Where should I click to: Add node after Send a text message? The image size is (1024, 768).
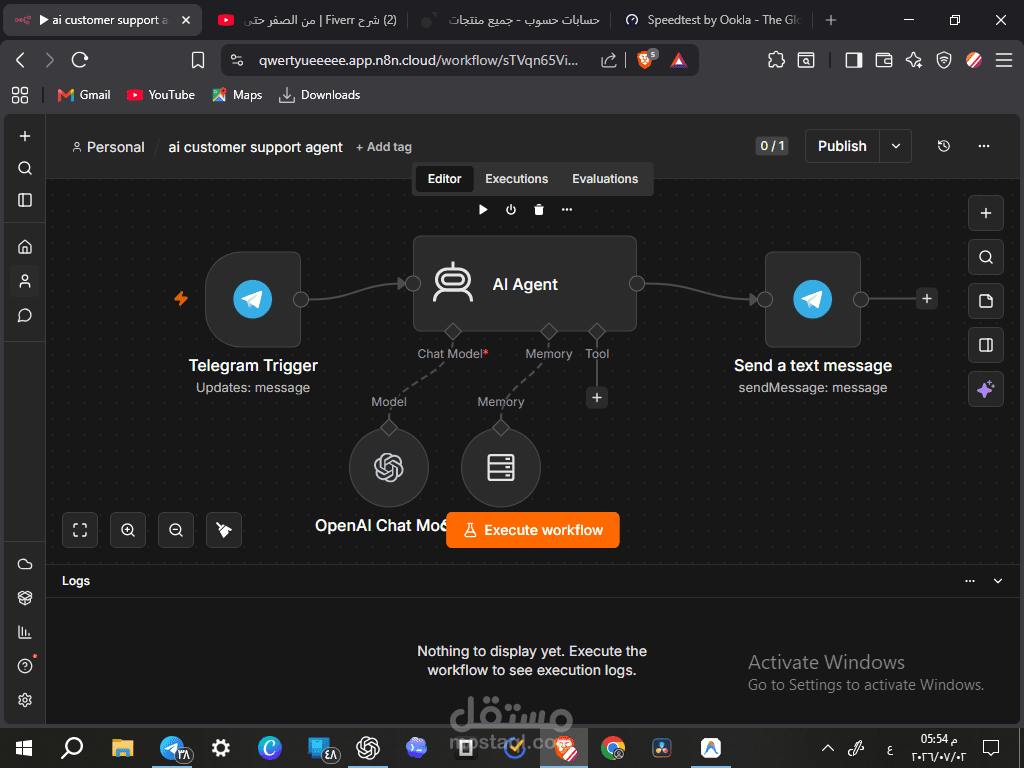click(927, 299)
